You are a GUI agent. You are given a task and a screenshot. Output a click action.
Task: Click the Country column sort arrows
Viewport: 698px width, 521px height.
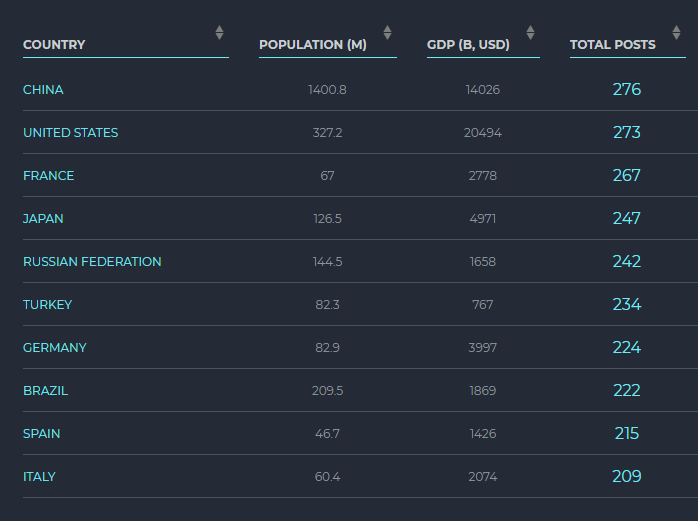click(219, 33)
